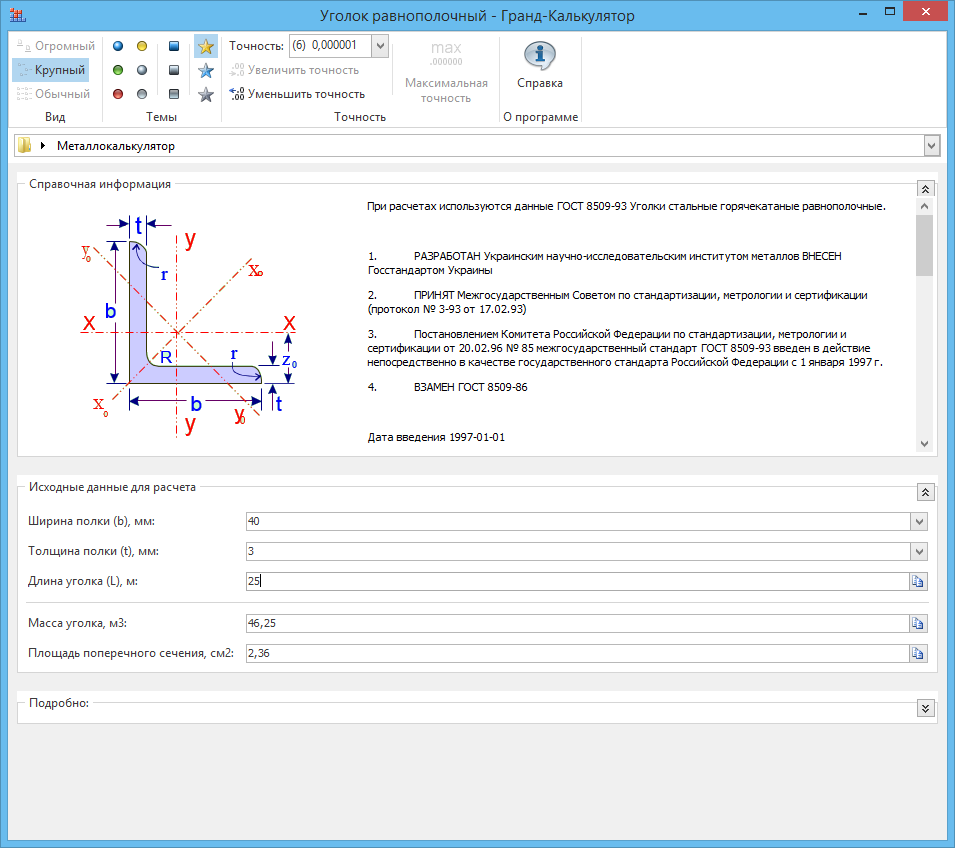
Task: Click the app icon in the title bar
Action: [18, 15]
